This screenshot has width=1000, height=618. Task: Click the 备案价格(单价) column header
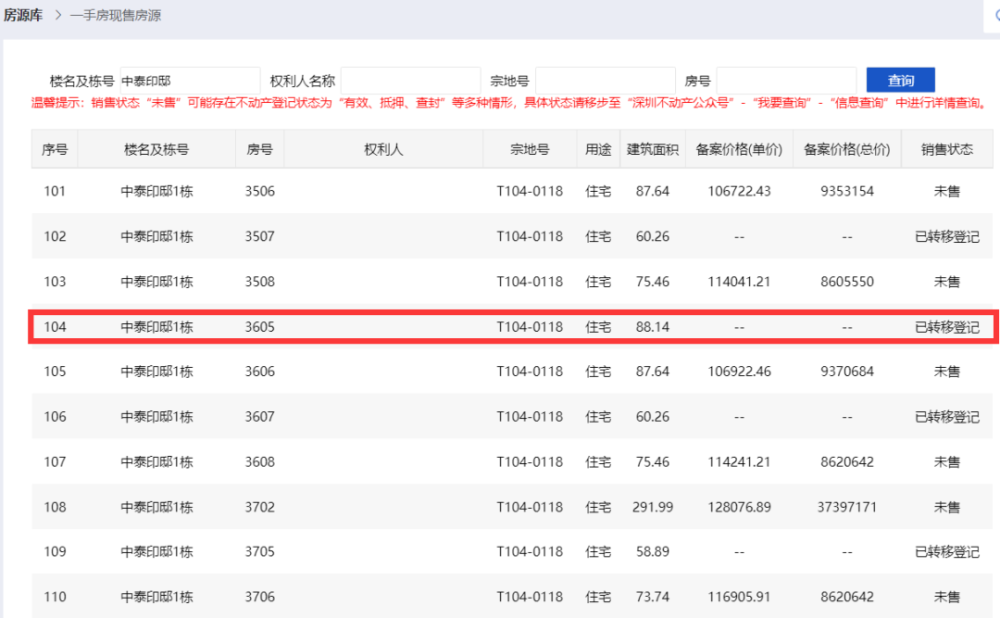coord(739,149)
